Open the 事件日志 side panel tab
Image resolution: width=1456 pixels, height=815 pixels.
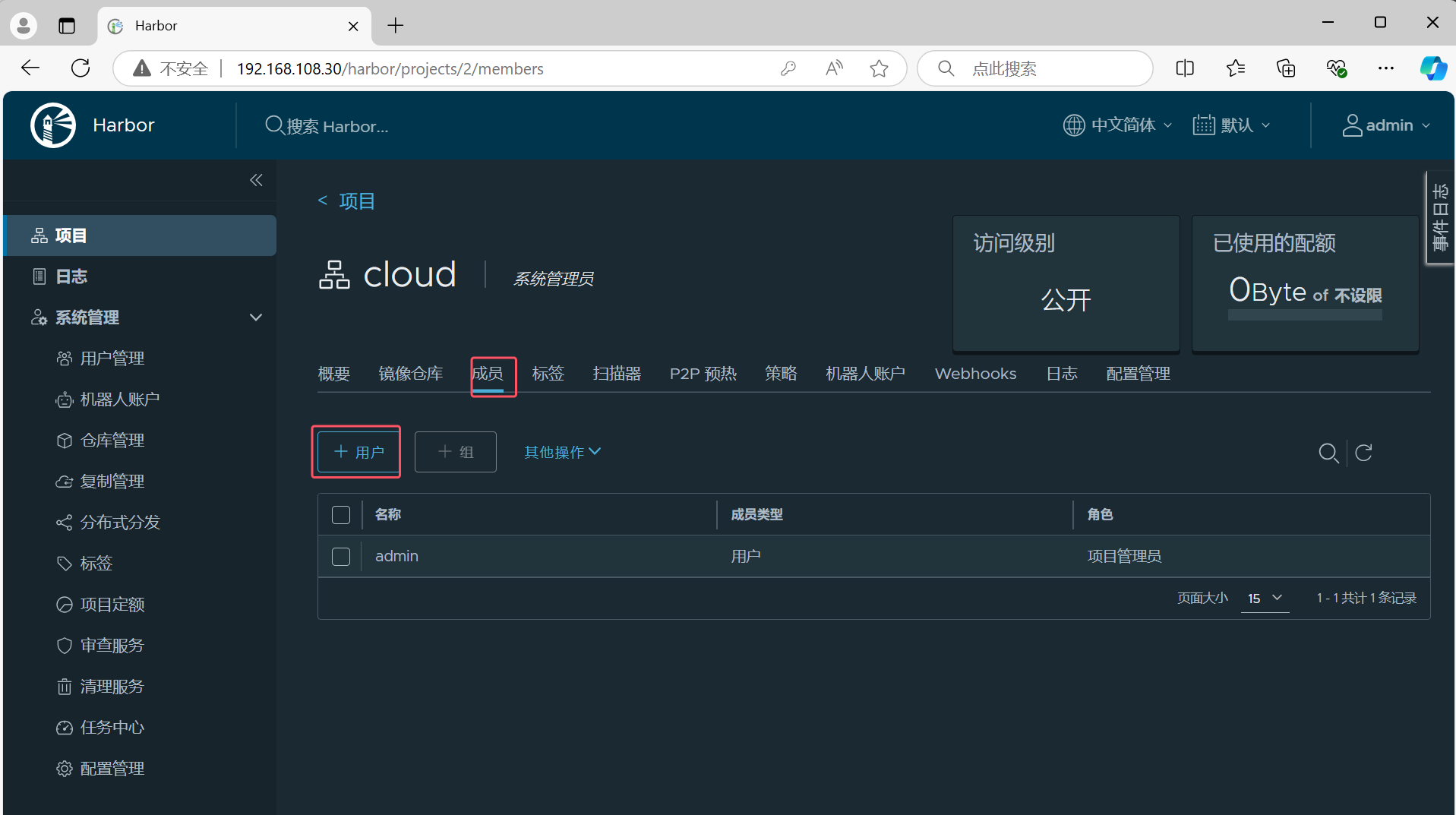[x=1440, y=217]
